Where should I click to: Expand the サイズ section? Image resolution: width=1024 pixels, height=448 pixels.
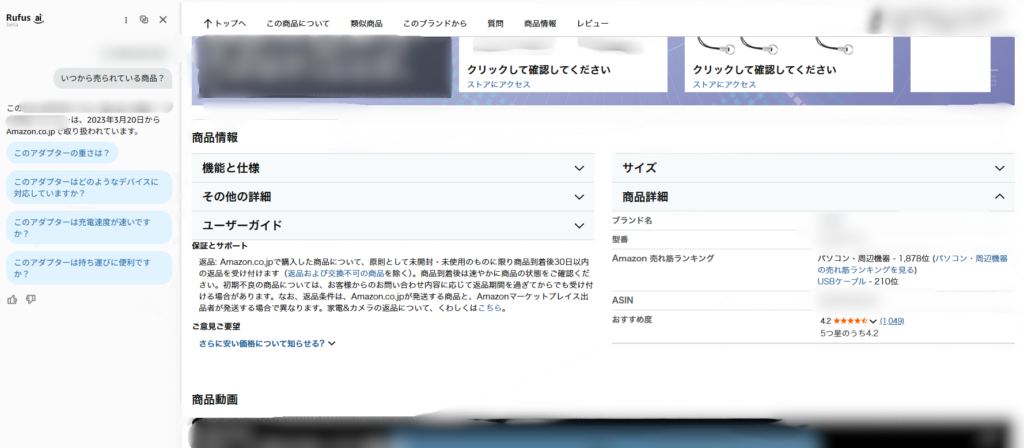999,168
